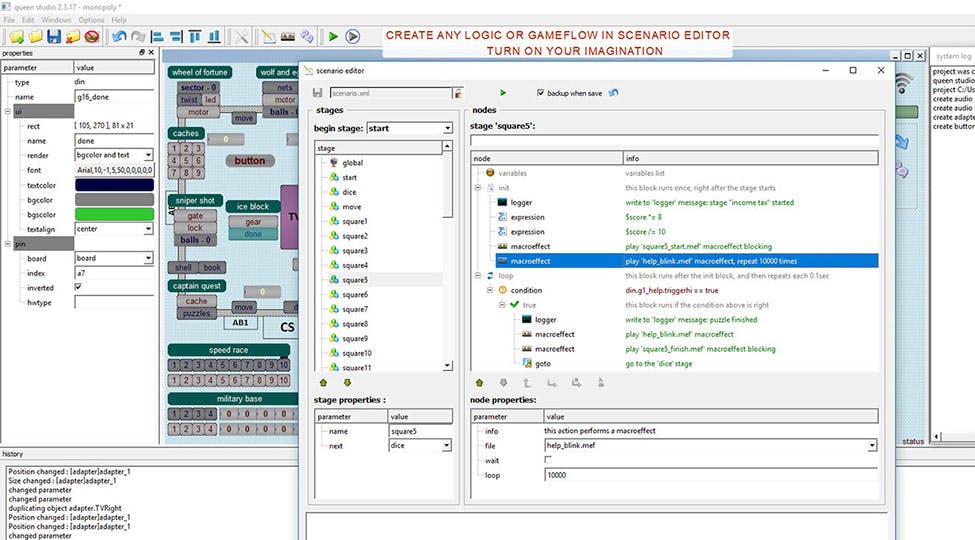Run scenario with green play arrow in editor
The image size is (975, 540).
503,93
